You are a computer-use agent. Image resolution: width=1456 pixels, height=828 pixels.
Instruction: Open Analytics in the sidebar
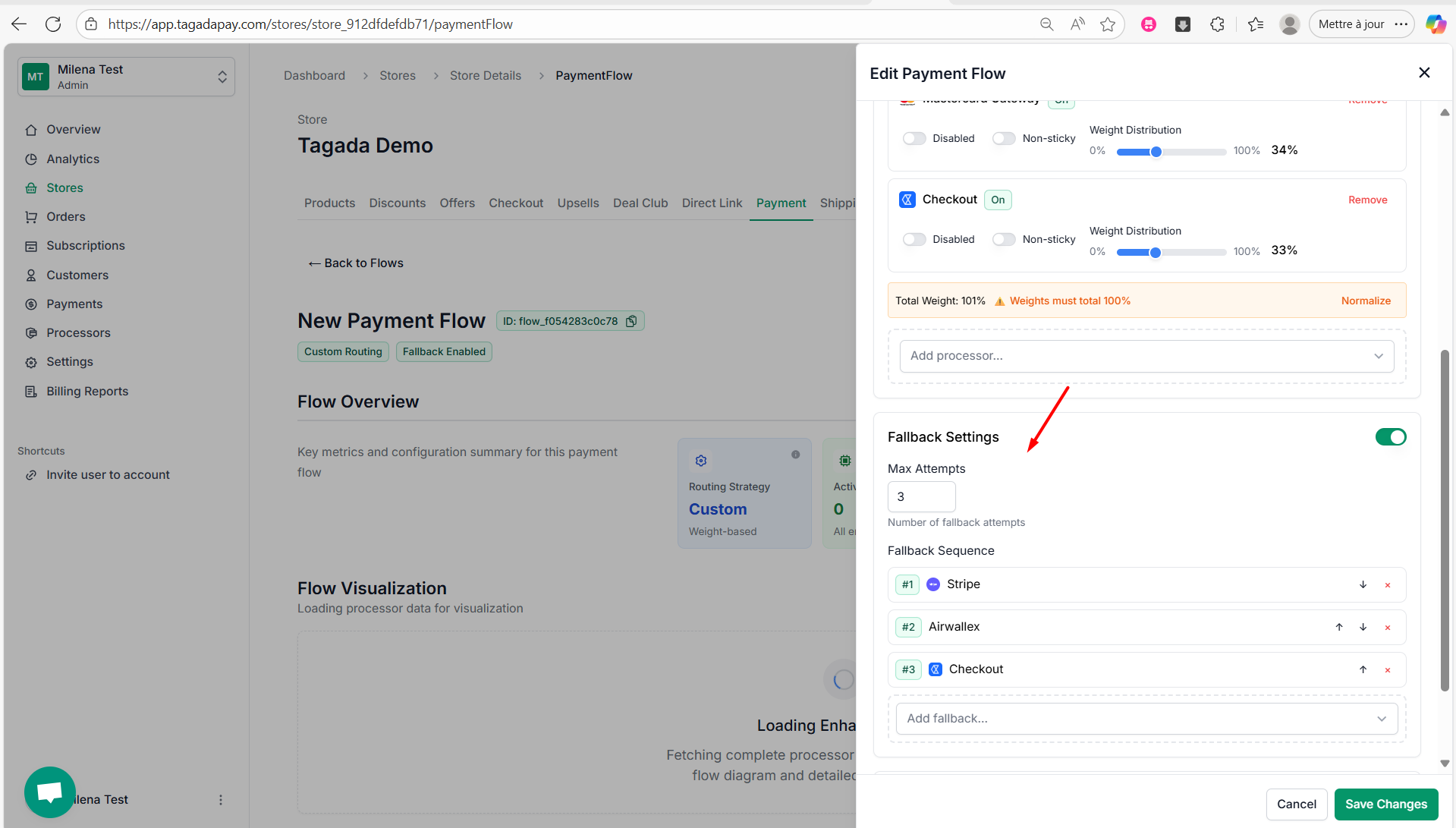(73, 159)
